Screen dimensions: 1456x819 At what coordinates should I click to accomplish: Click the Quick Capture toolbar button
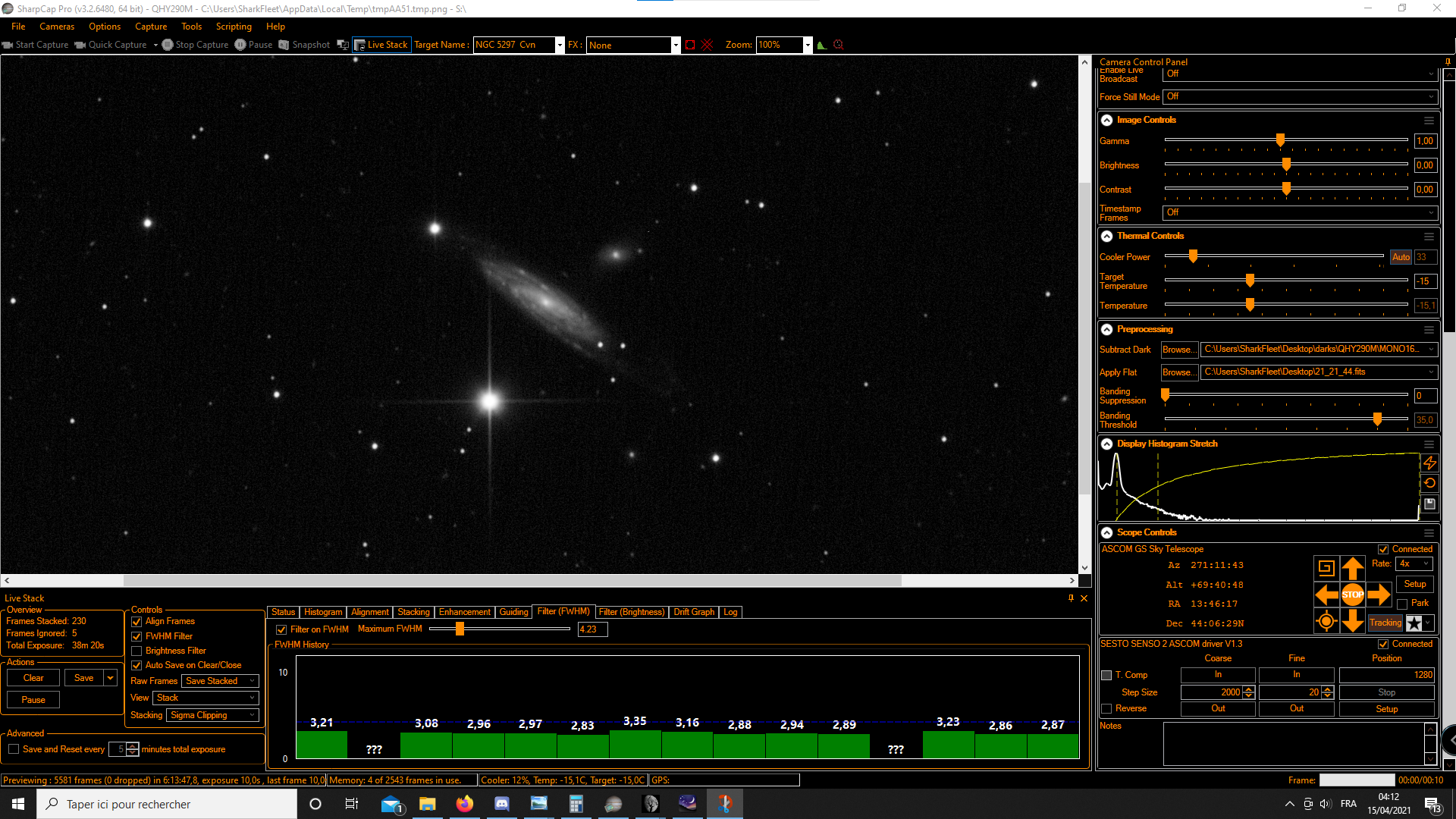tap(111, 45)
